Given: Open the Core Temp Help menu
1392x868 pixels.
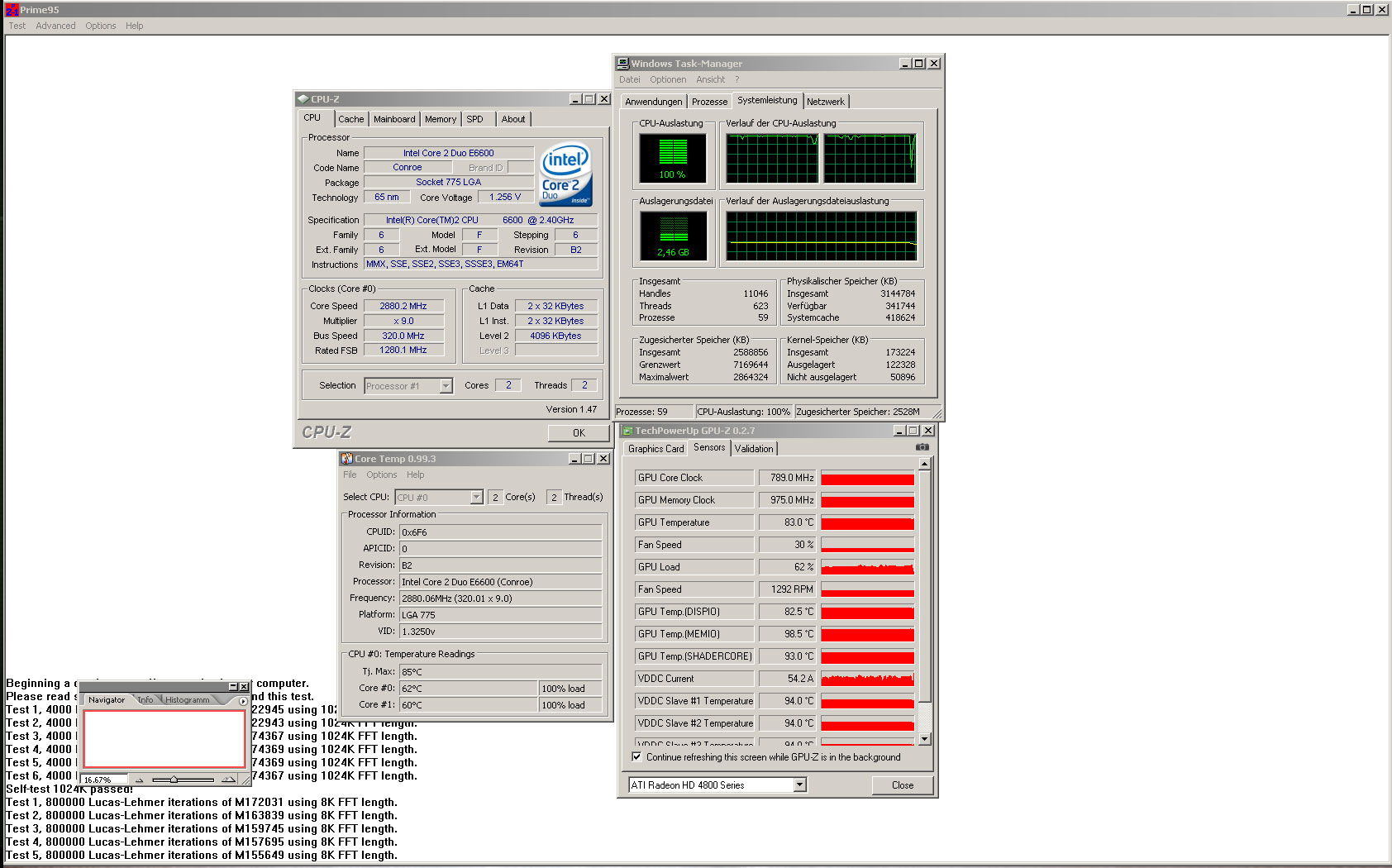Looking at the screenshot, I should 416,475.
